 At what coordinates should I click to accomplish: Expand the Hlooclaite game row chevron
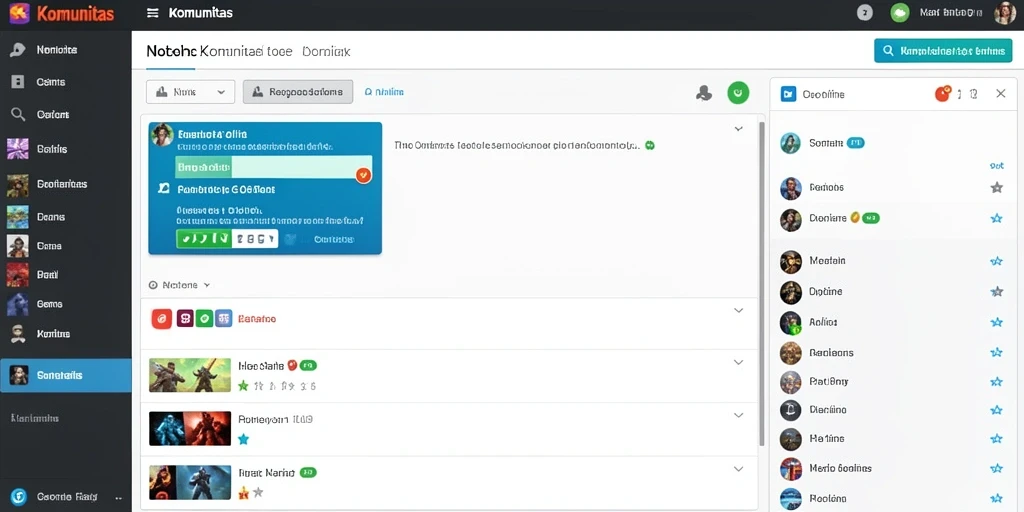pyautogui.click(x=739, y=362)
